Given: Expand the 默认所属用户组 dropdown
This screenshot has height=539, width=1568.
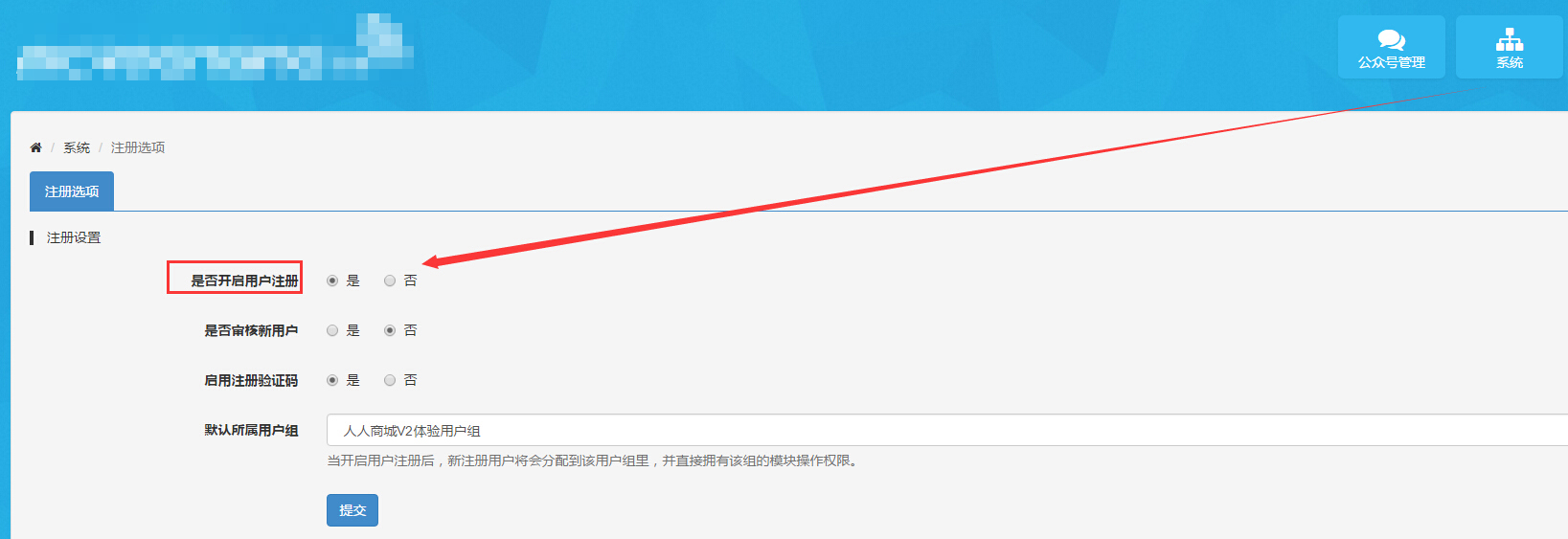Looking at the screenshot, I should 946,431.
